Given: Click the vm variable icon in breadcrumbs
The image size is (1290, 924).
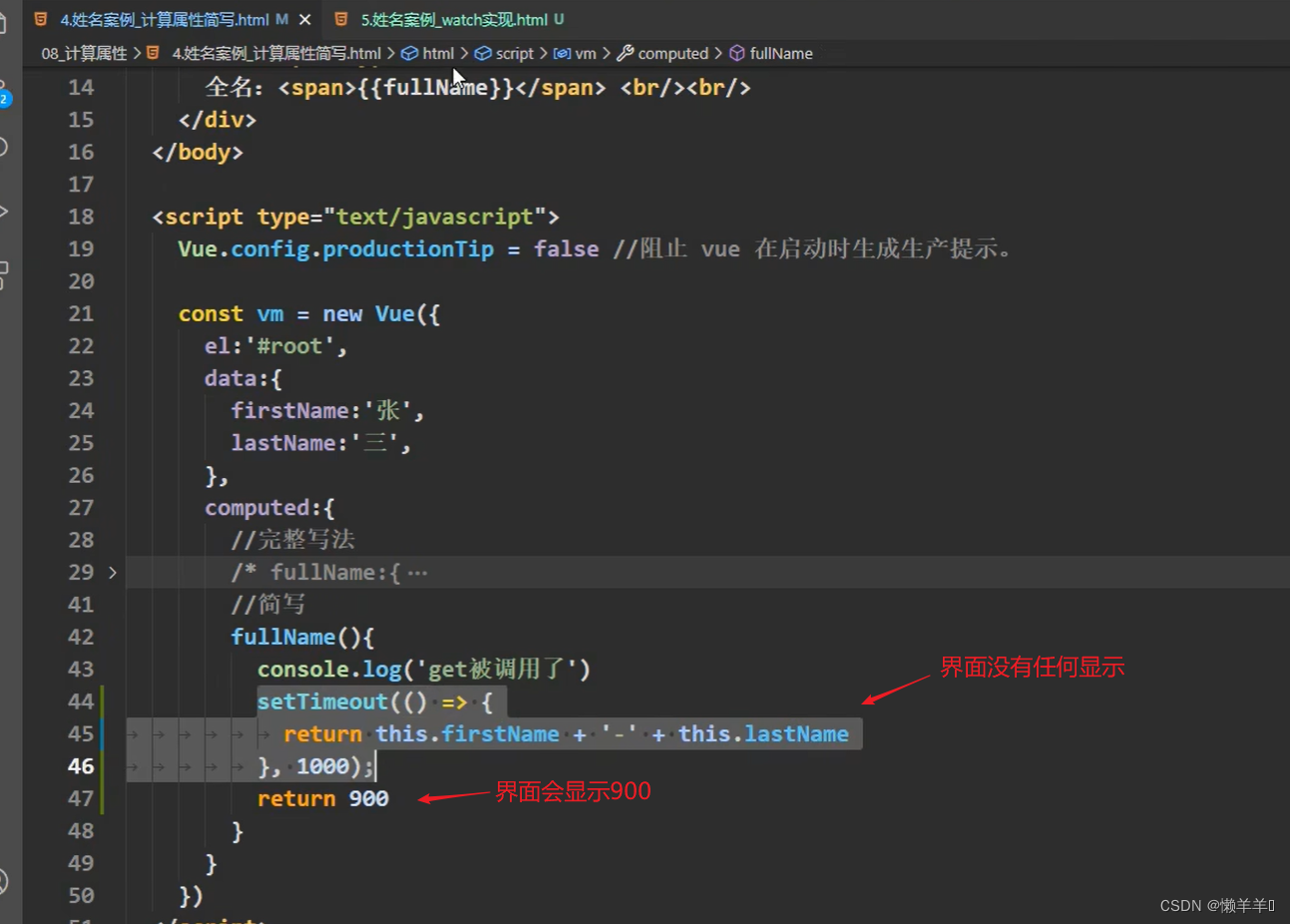Looking at the screenshot, I should click(562, 54).
